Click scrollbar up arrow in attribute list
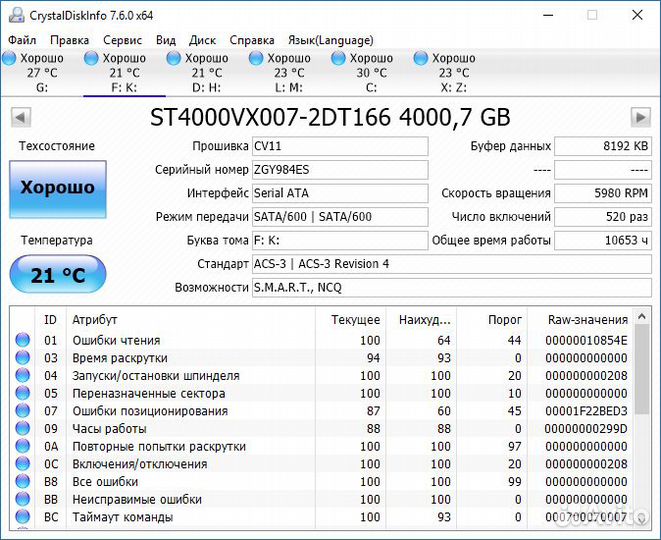Screen dimensions: 661x540 tap(642, 316)
